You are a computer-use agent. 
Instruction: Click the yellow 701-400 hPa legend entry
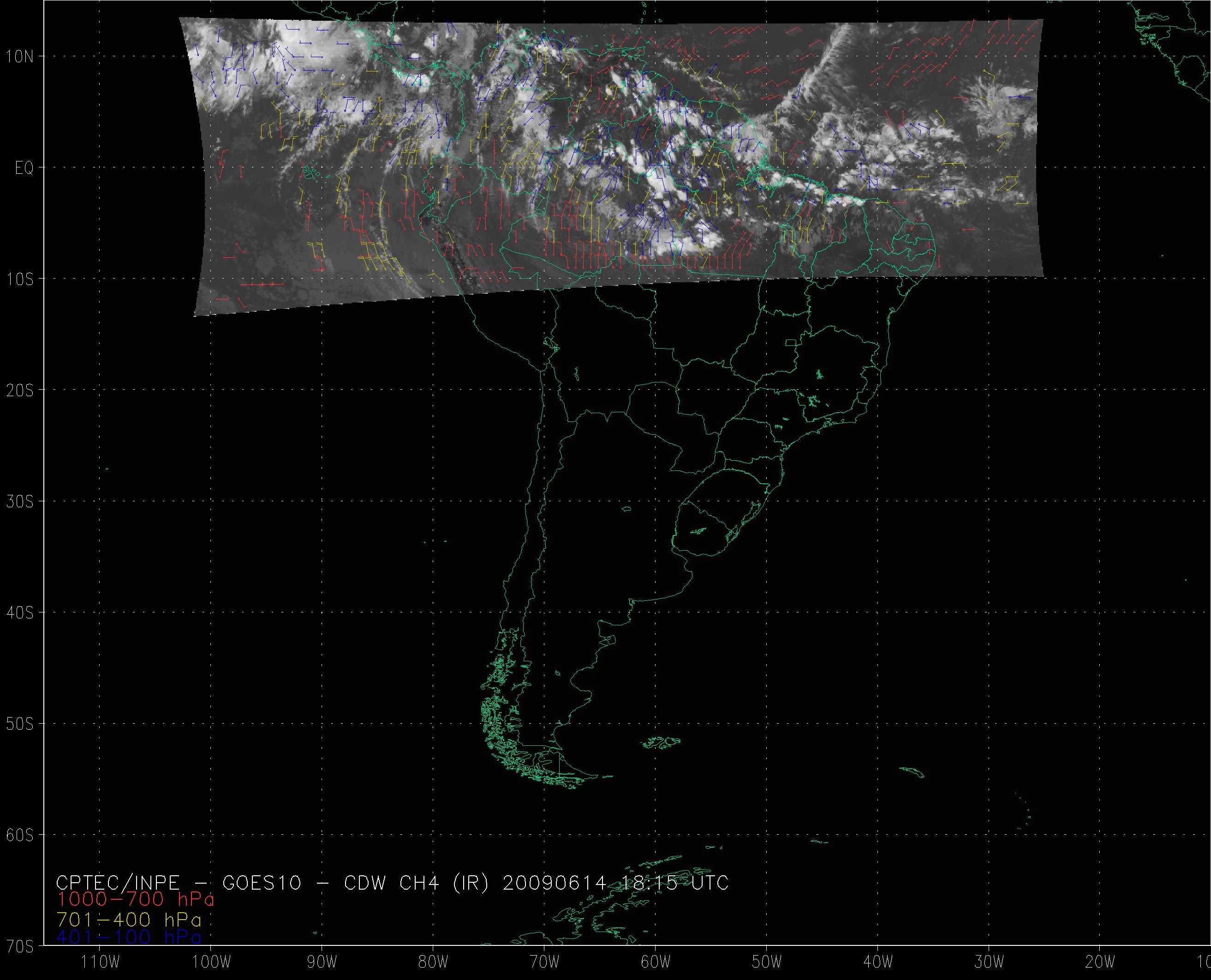point(128,920)
